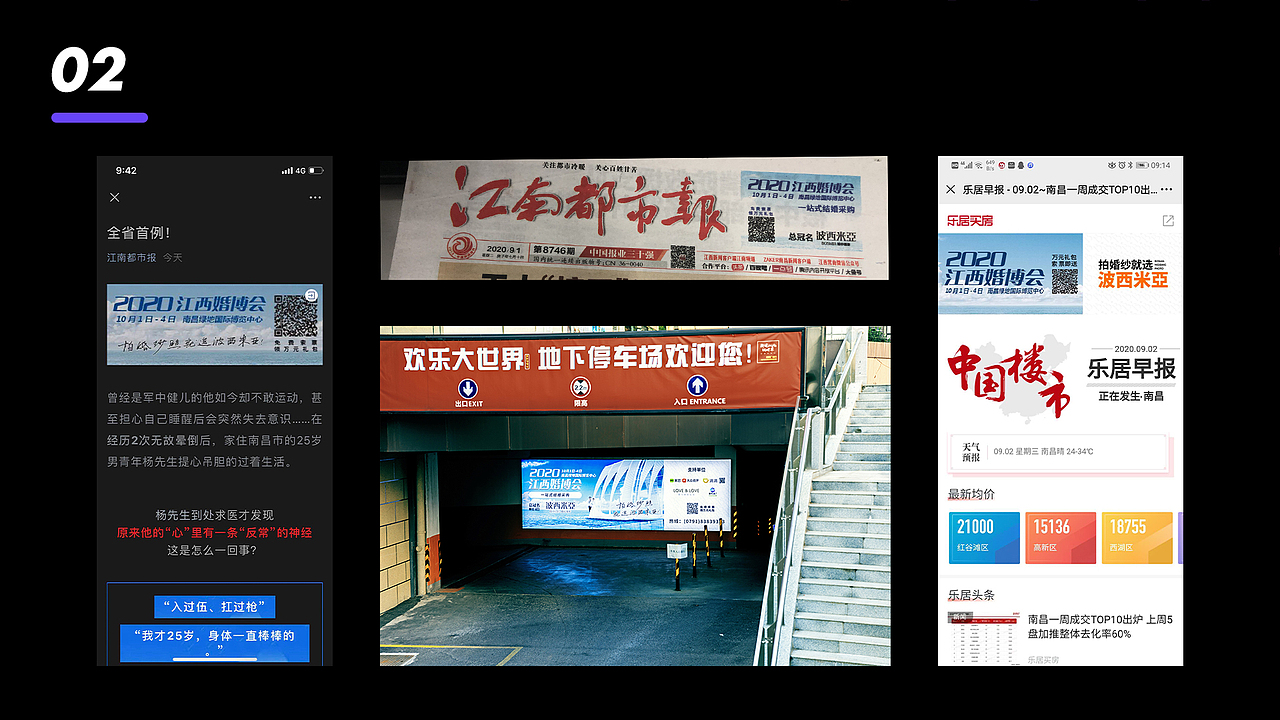
Task: Tap the 4G signal indicator in left phone
Action: coord(299,170)
